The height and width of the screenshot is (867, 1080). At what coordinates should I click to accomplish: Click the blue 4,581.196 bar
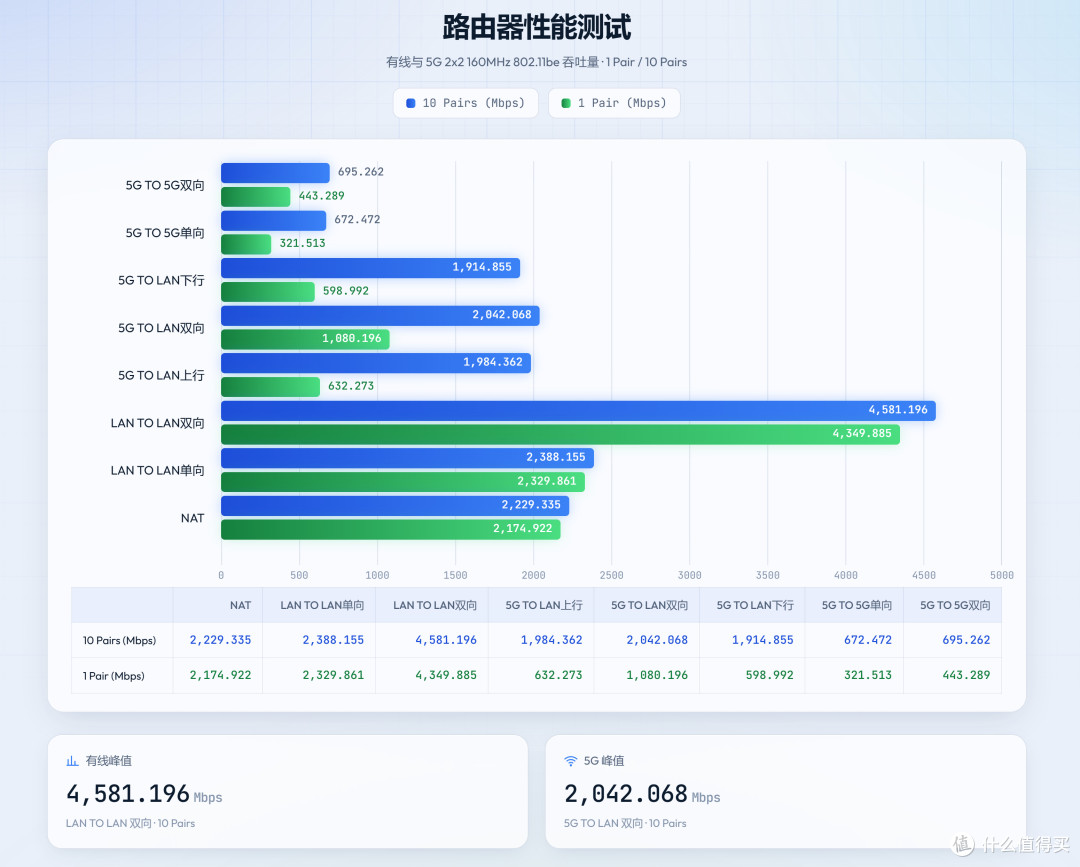tap(579, 410)
